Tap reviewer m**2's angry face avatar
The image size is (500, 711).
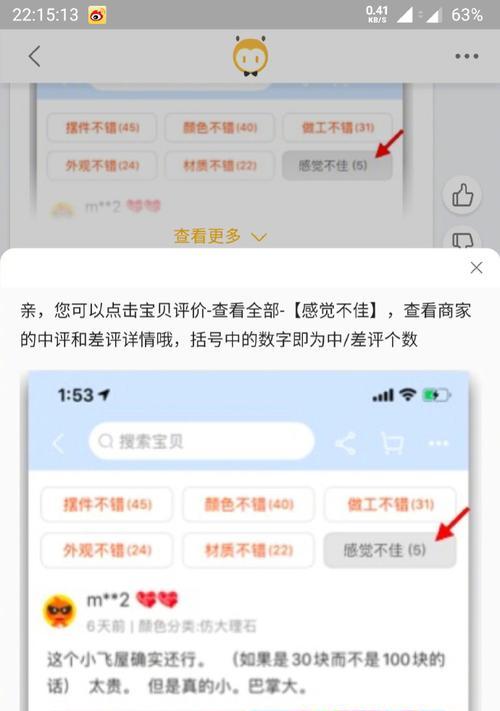pos(59,610)
